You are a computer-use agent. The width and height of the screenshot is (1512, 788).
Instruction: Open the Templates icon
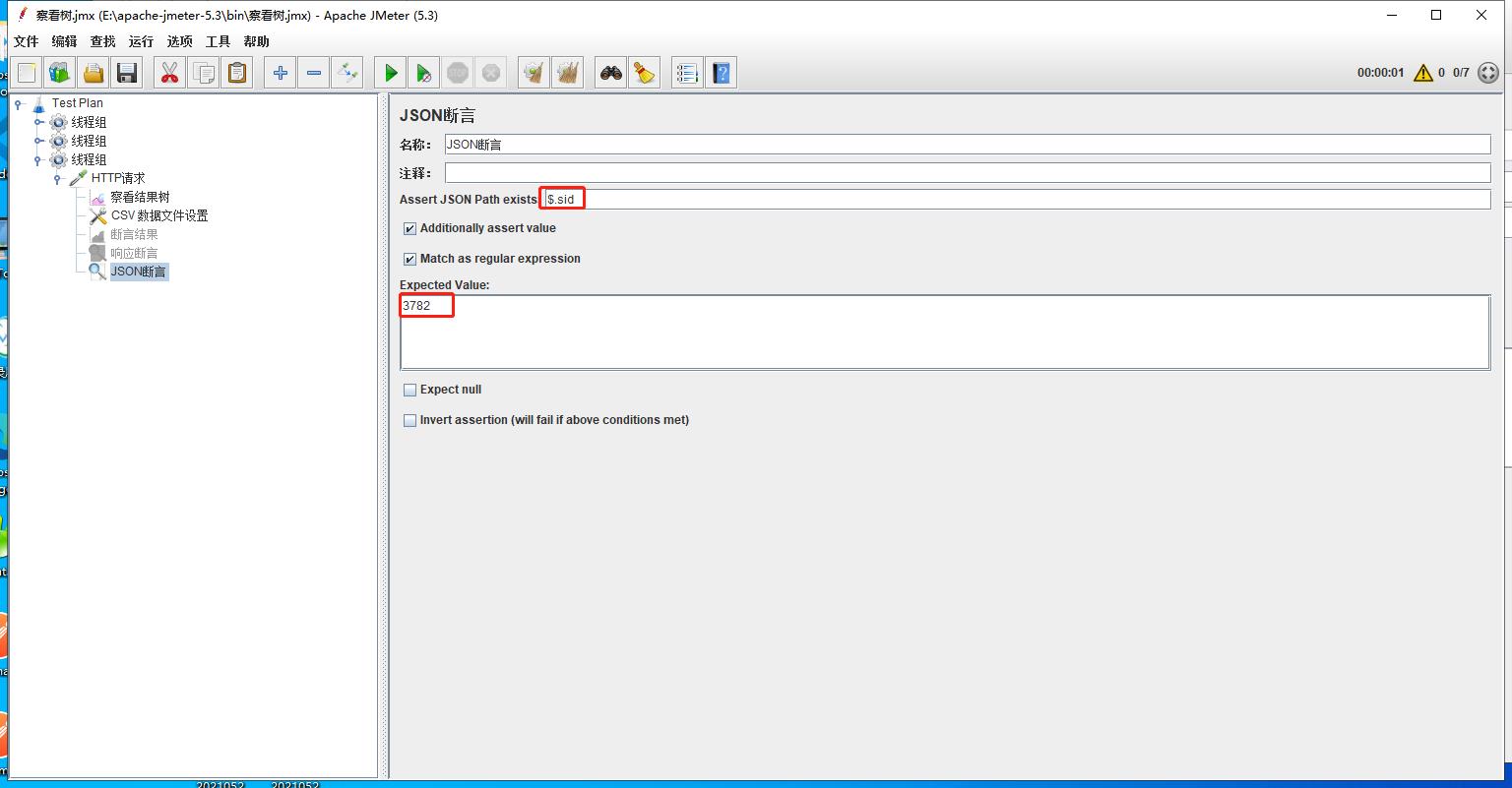pyautogui.click(x=60, y=73)
